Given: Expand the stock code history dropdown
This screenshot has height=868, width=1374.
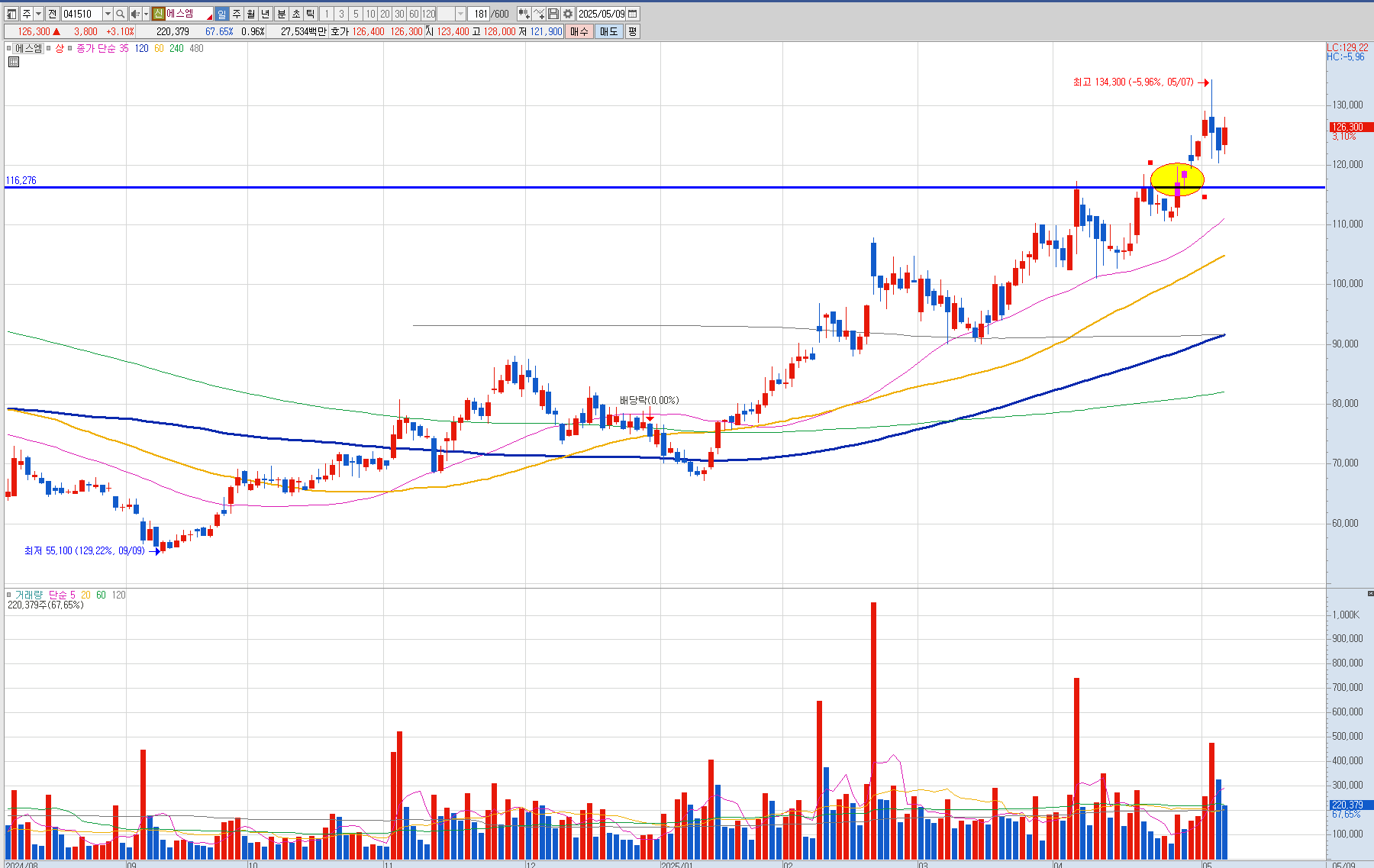Looking at the screenshot, I should coord(108,14).
